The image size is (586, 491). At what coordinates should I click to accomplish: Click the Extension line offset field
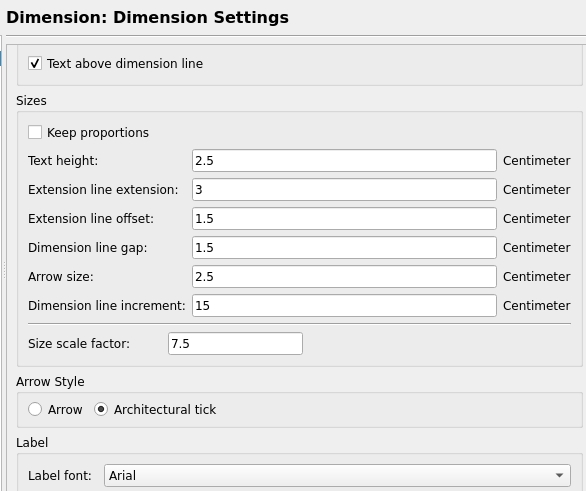click(344, 219)
